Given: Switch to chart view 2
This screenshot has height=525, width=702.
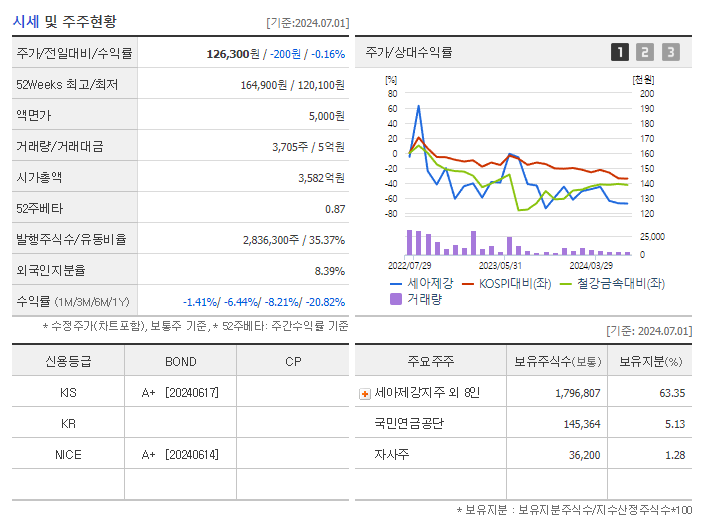Looking at the screenshot, I should [x=645, y=52].
